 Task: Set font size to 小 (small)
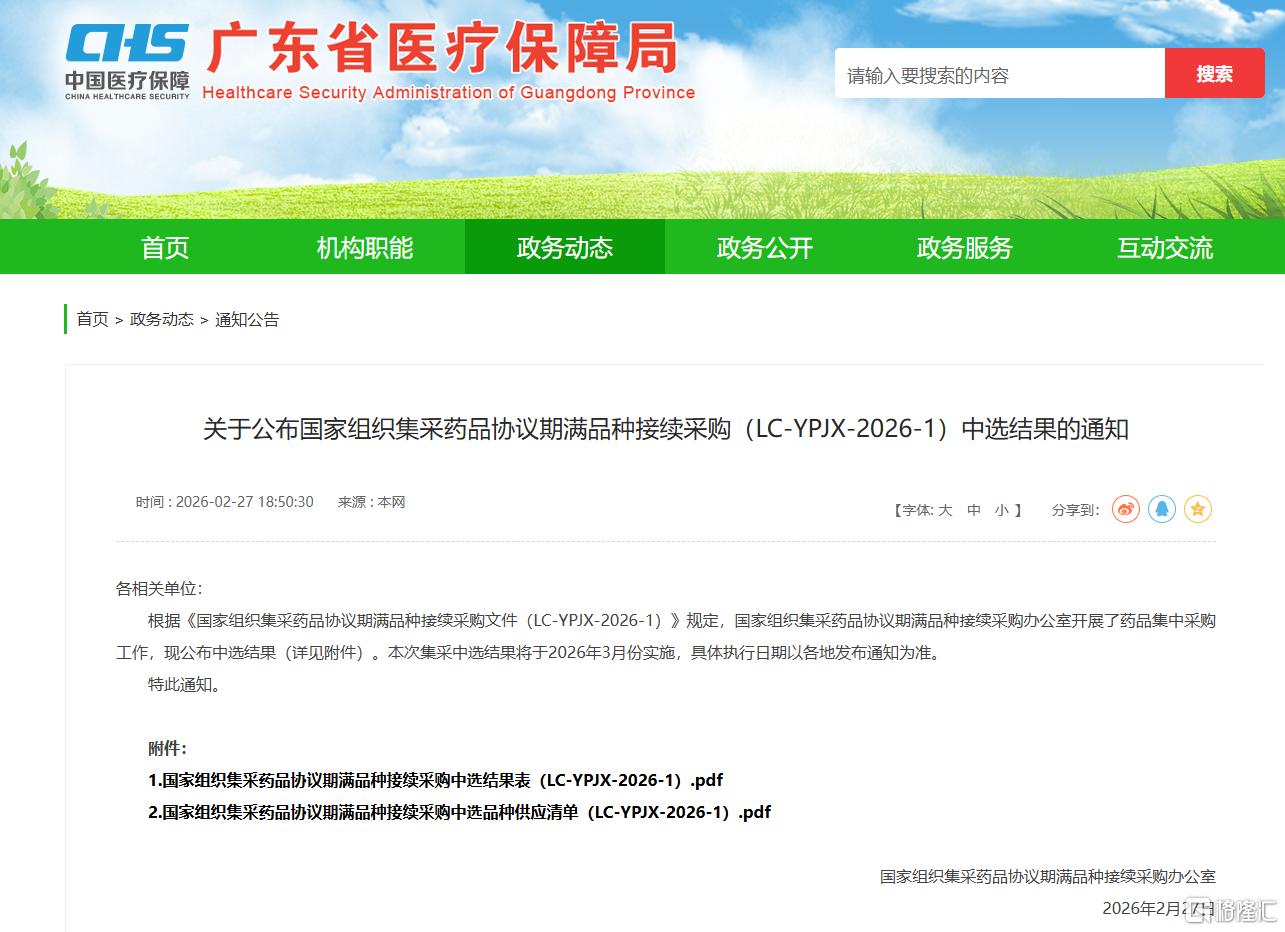(1002, 510)
